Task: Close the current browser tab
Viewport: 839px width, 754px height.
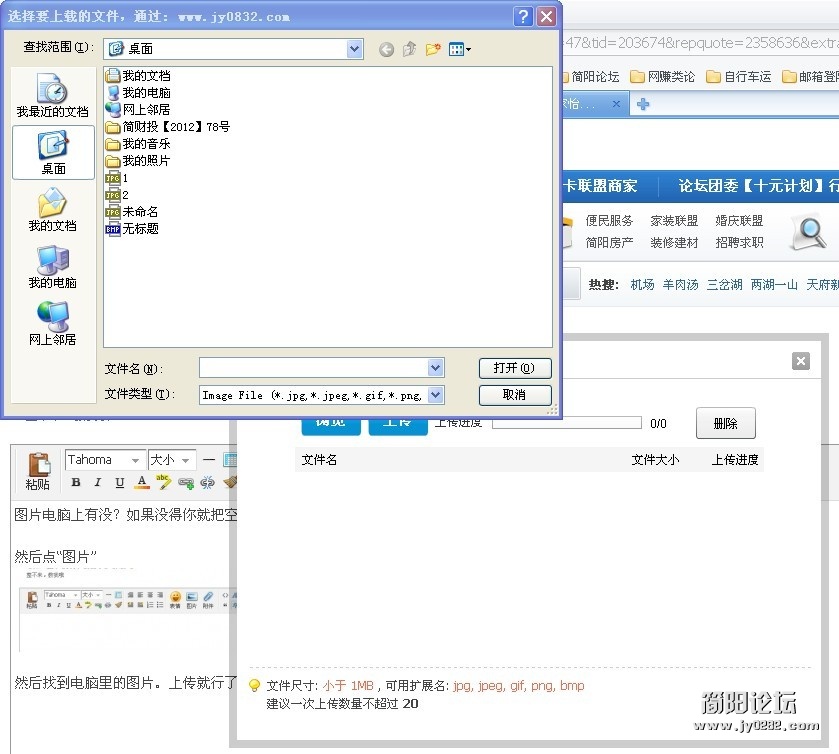Action: tap(616, 104)
